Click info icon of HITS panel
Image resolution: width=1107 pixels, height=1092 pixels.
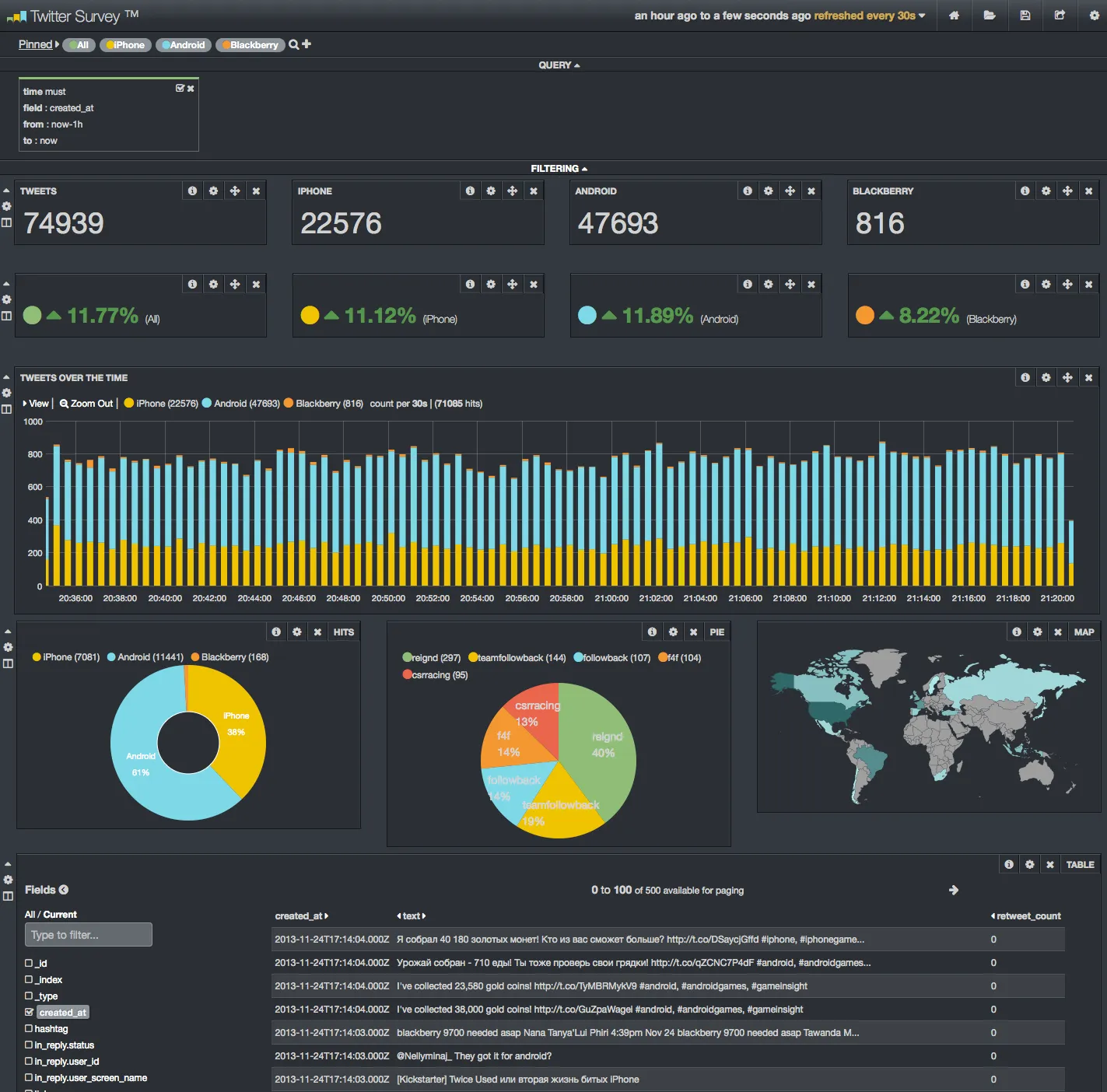click(x=275, y=632)
